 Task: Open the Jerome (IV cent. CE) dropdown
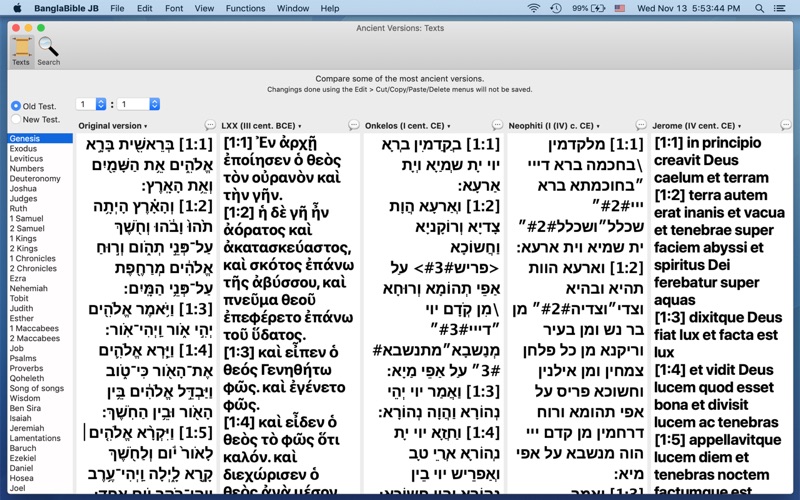[697, 126]
